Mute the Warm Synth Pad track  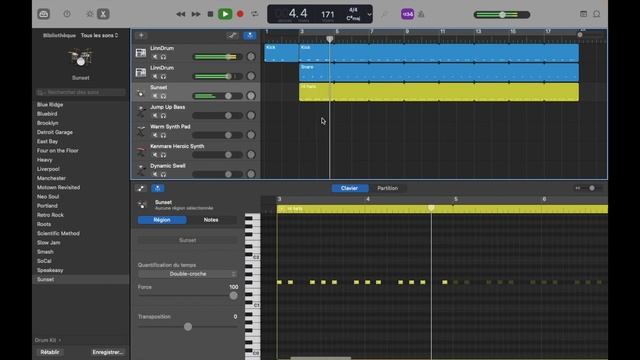pyautogui.click(x=155, y=135)
